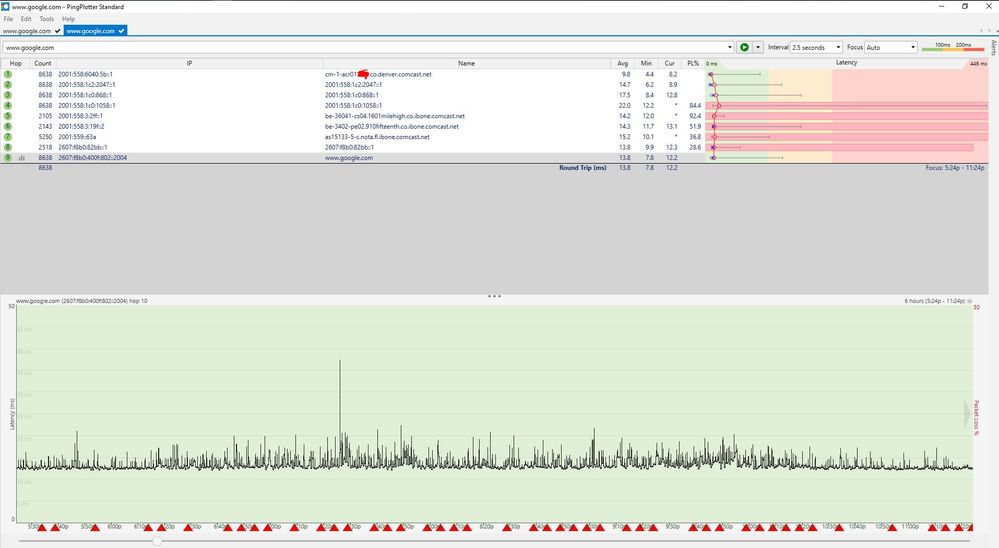
Task: Click the three-dot splitter handle above the graph
Action: click(x=494, y=296)
